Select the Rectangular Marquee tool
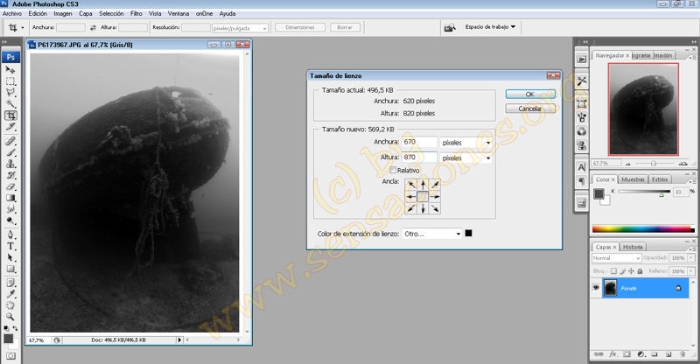Screen dimensions: 700x364 (x=10, y=81)
